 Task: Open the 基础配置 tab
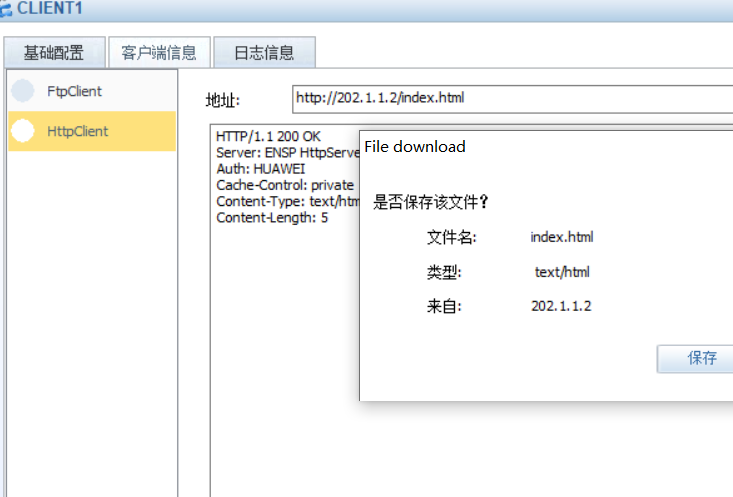[x=54, y=52]
